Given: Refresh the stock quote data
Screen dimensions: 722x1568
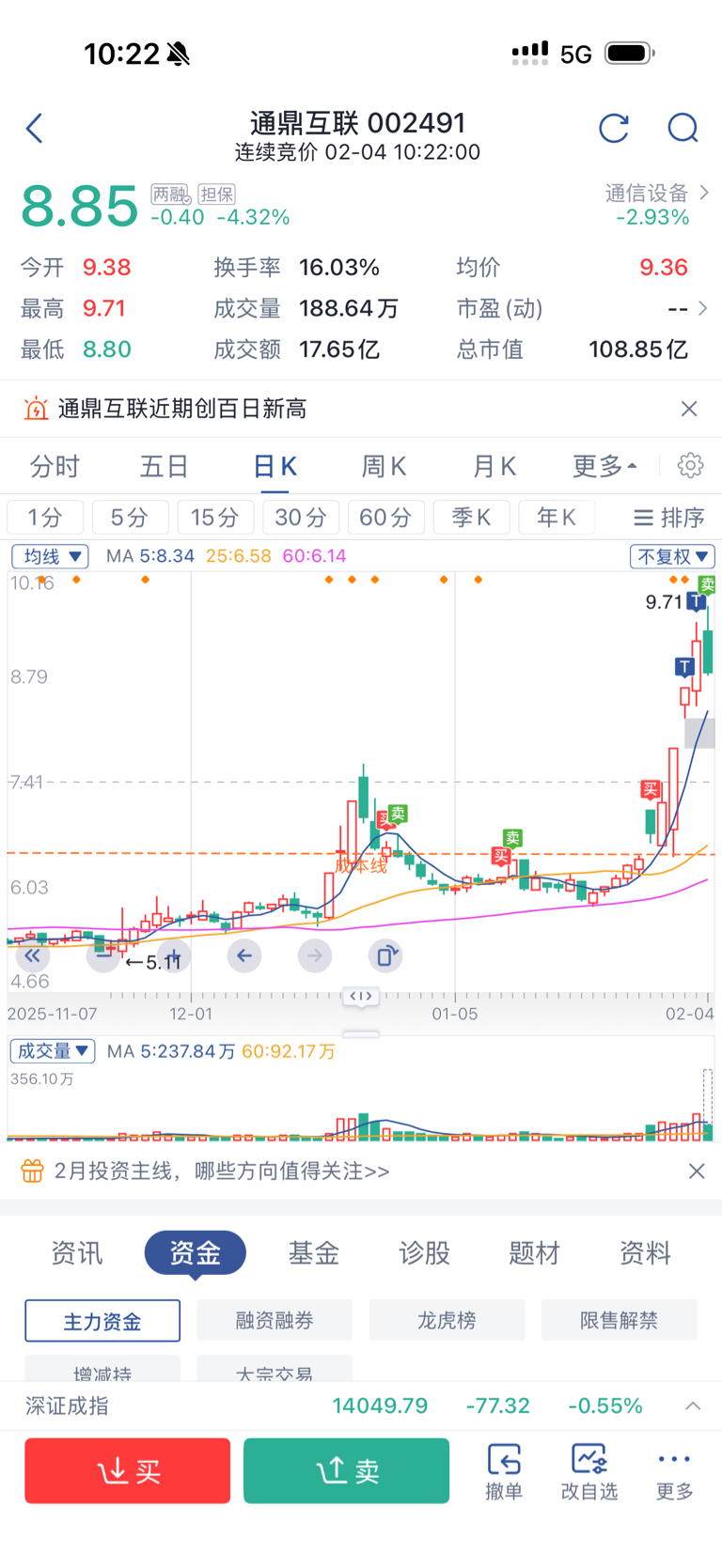Looking at the screenshot, I should tap(614, 128).
